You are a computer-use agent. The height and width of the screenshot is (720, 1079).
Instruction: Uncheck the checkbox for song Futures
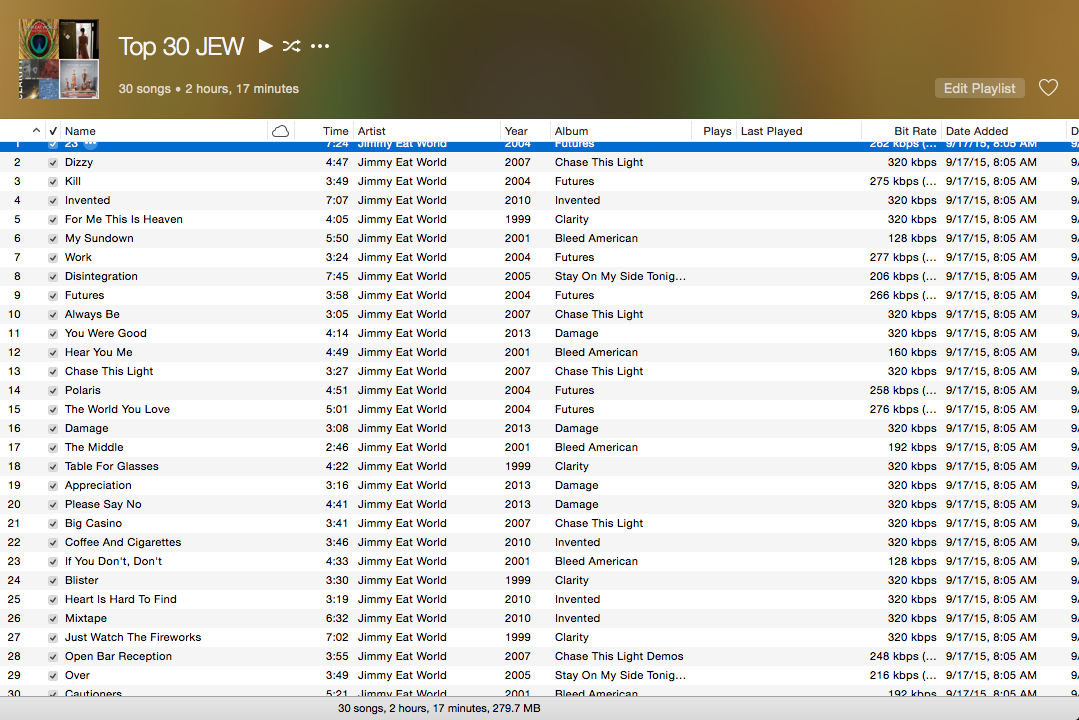(53, 295)
